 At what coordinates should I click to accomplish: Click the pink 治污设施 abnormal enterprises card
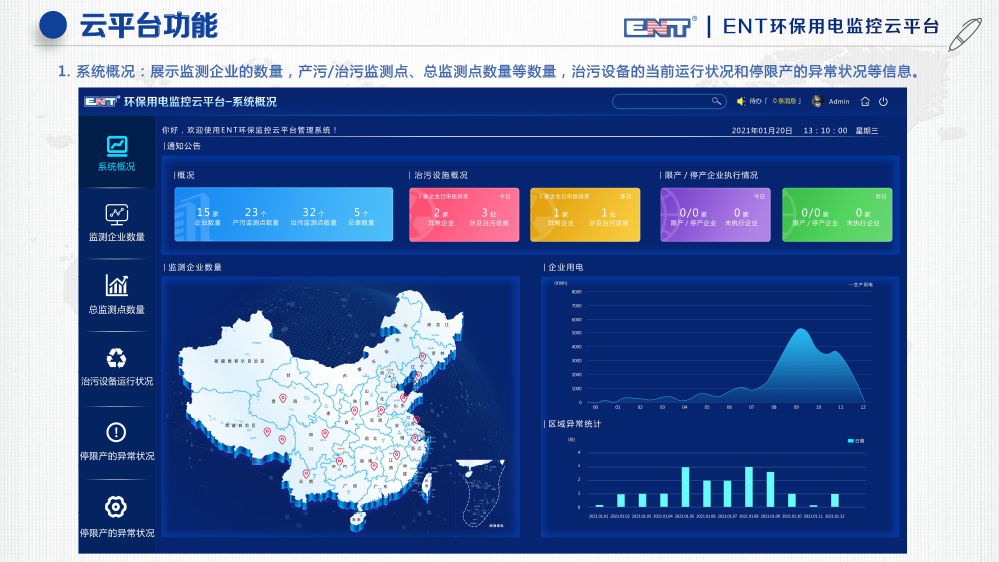[464, 214]
